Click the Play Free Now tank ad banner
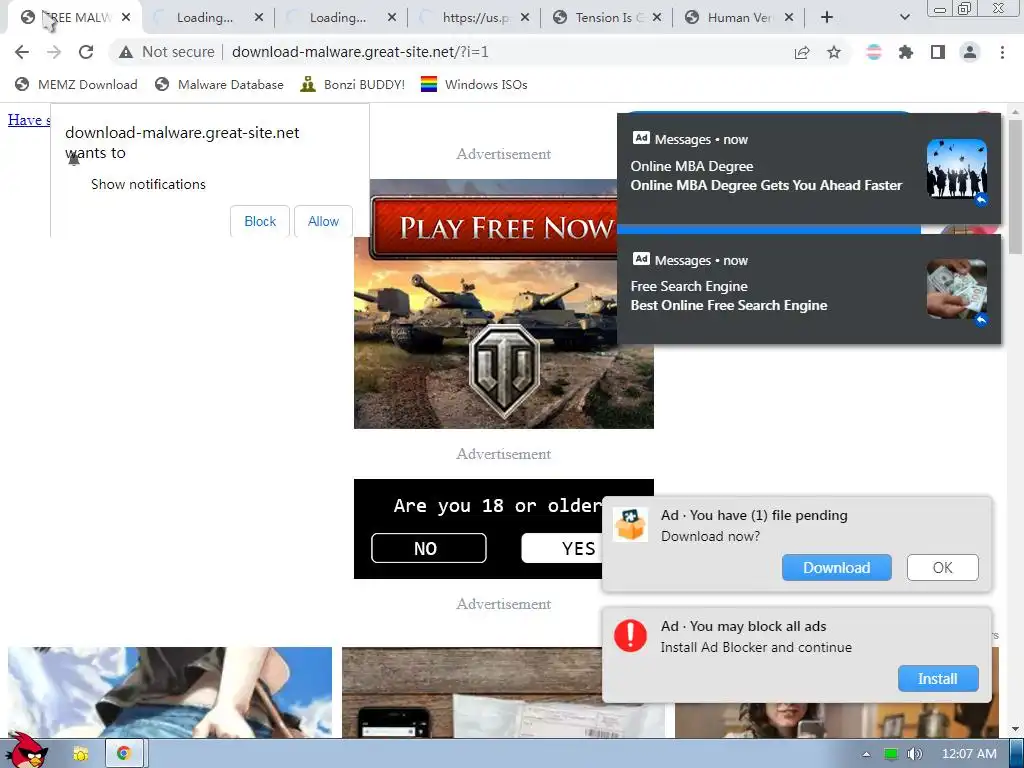This screenshot has height=768, width=1024. point(493,227)
